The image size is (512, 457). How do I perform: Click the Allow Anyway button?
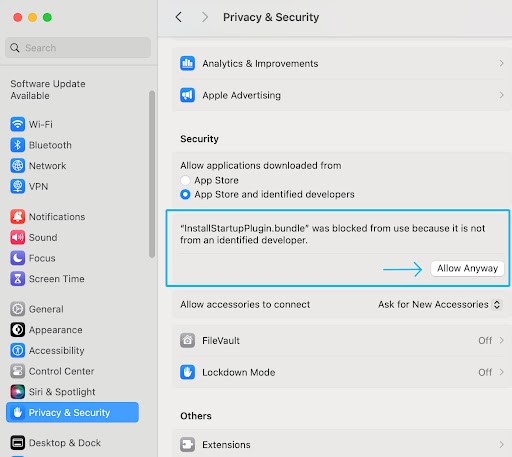(467, 268)
